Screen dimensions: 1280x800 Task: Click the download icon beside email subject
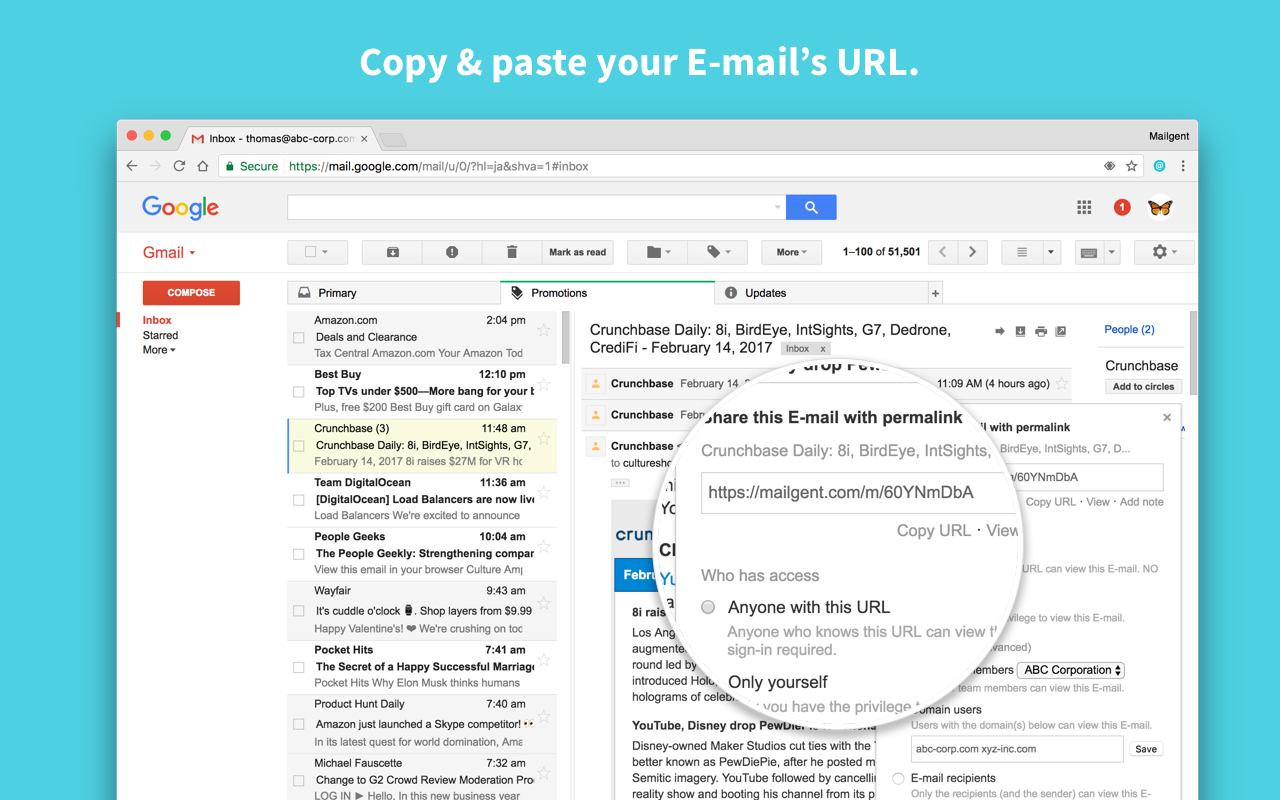pos(1020,331)
